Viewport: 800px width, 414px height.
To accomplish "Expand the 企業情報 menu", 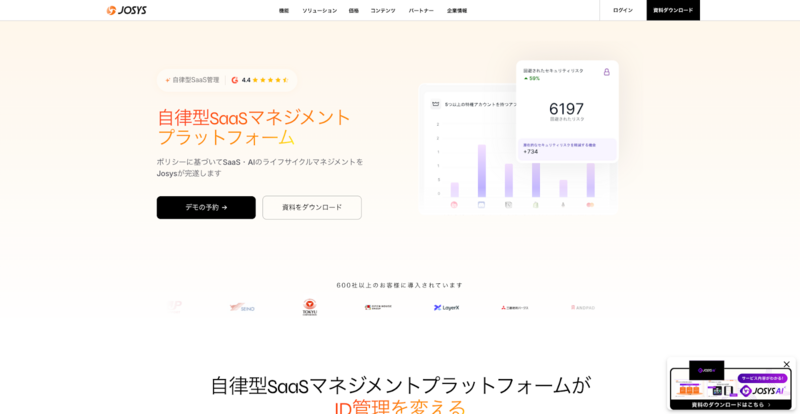I will tap(456, 10).
